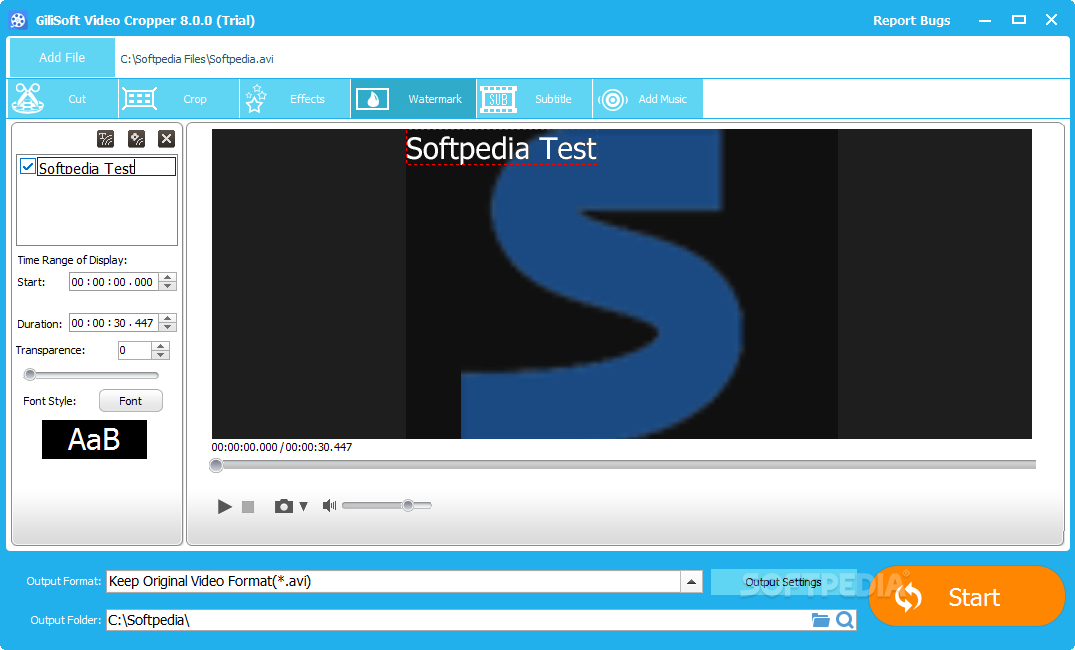
Task: Add an image watermark icon
Action: coord(136,139)
